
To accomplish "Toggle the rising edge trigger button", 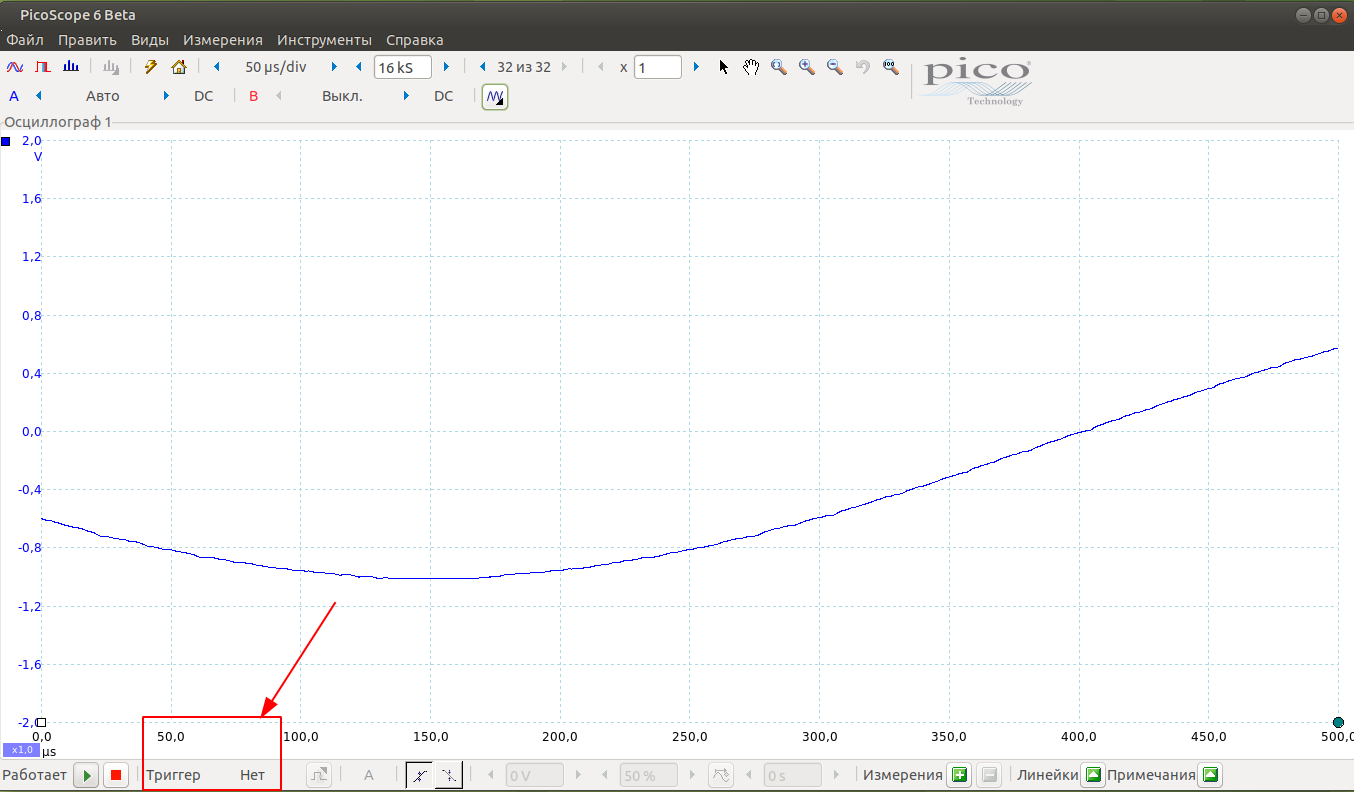I will (x=420, y=775).
